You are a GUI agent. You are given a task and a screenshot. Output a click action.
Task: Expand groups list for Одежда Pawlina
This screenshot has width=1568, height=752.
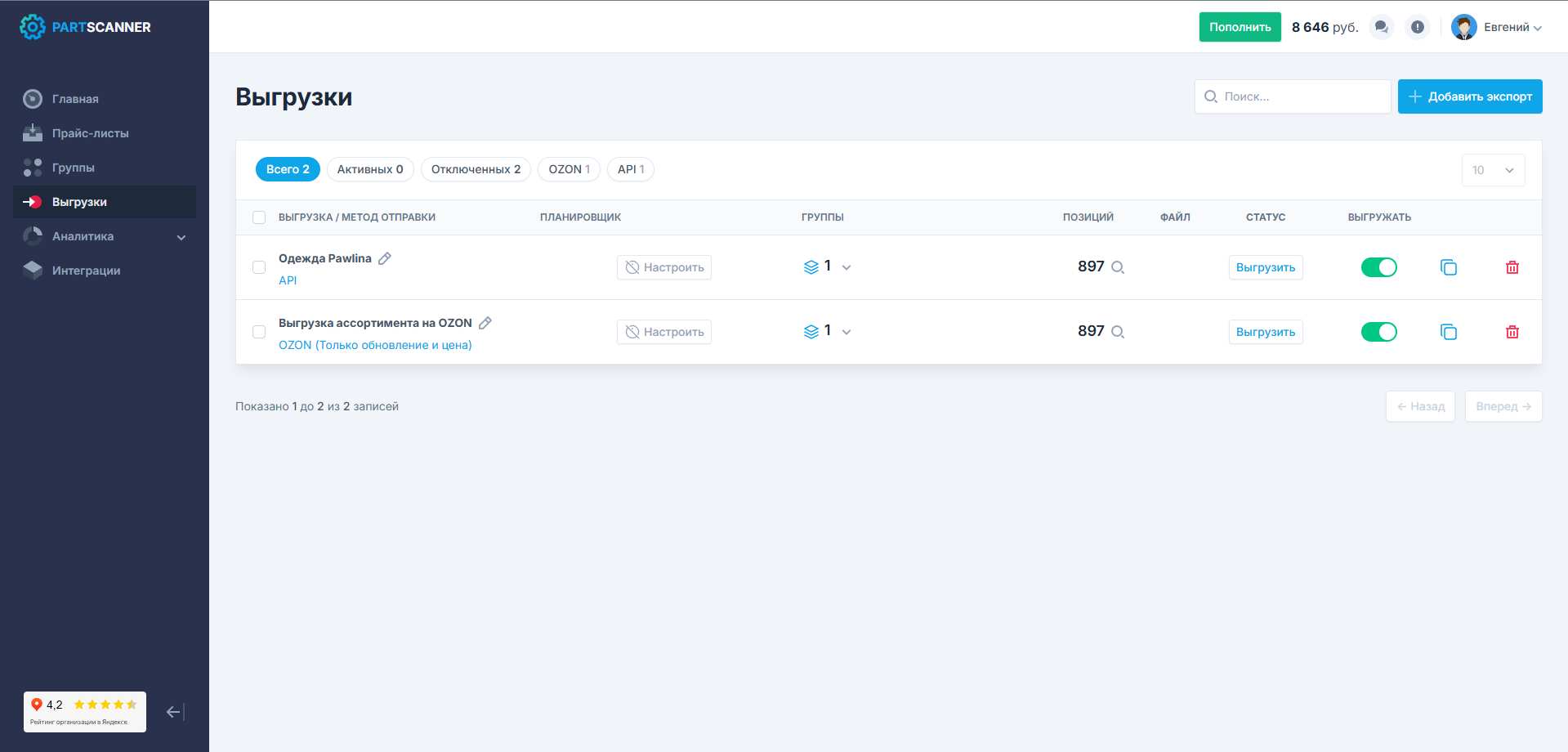click(x=847, y=267)
